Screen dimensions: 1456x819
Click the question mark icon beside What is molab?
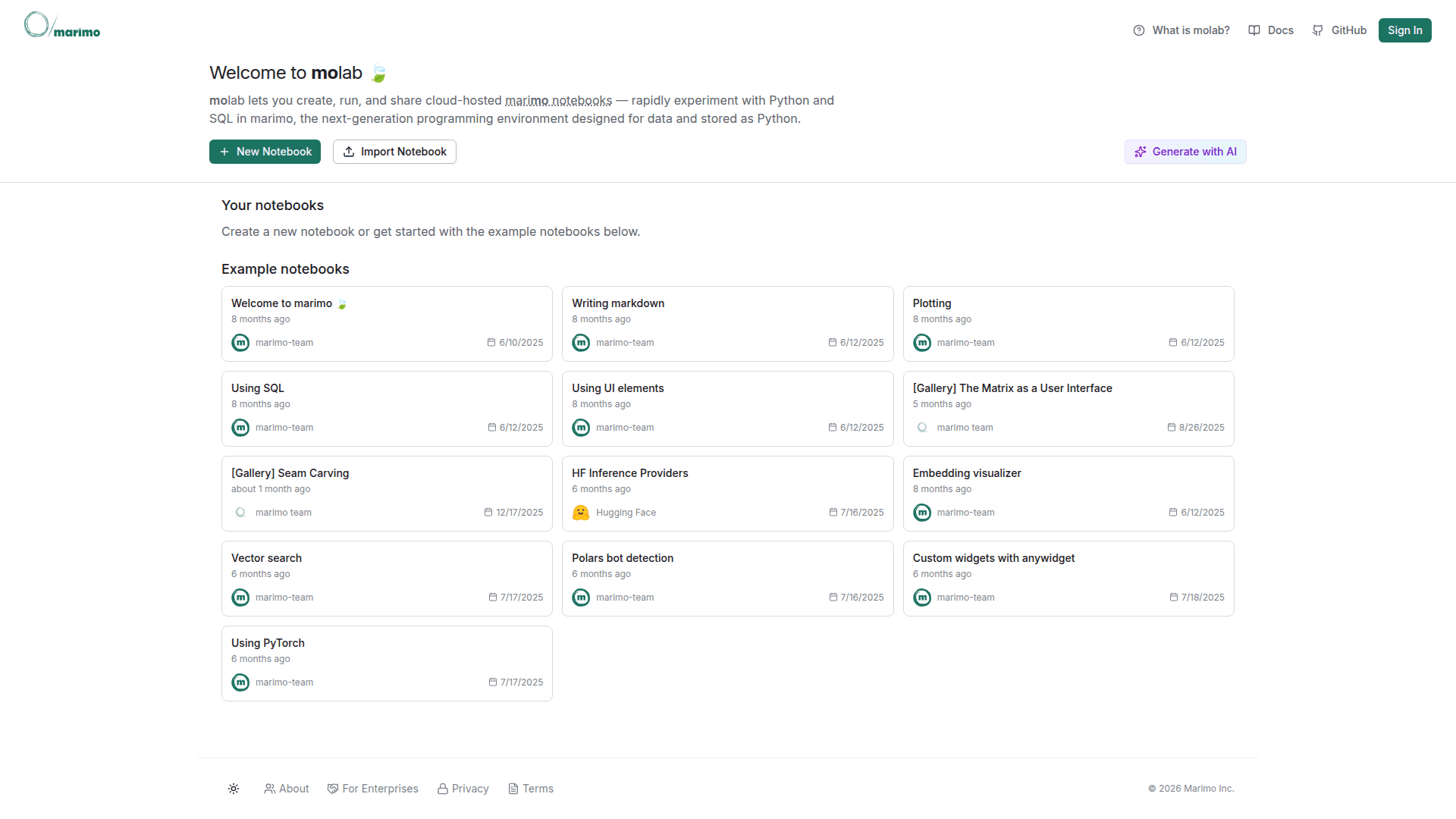(1139, 30)
